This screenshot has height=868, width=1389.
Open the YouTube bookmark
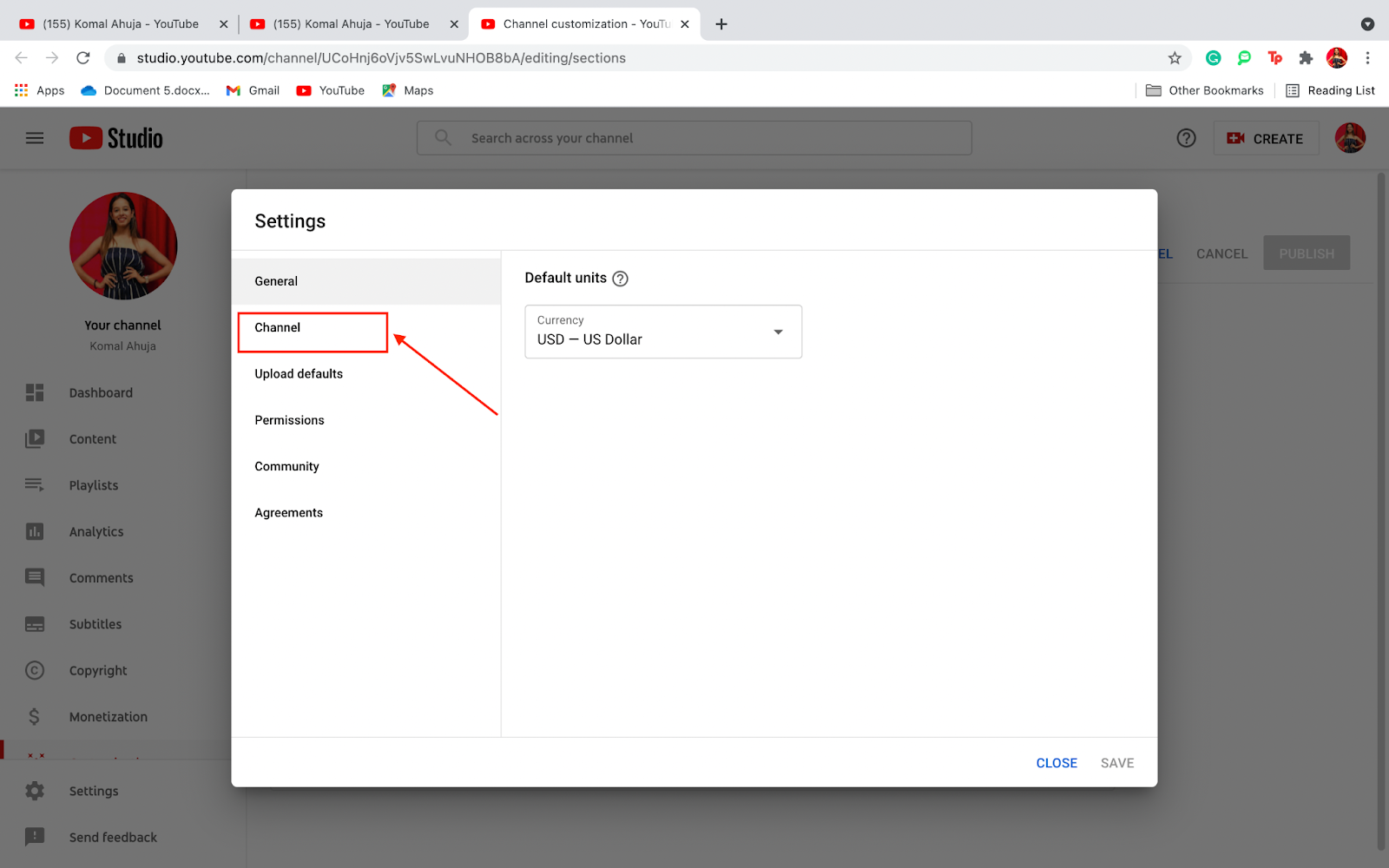(331, 90)
